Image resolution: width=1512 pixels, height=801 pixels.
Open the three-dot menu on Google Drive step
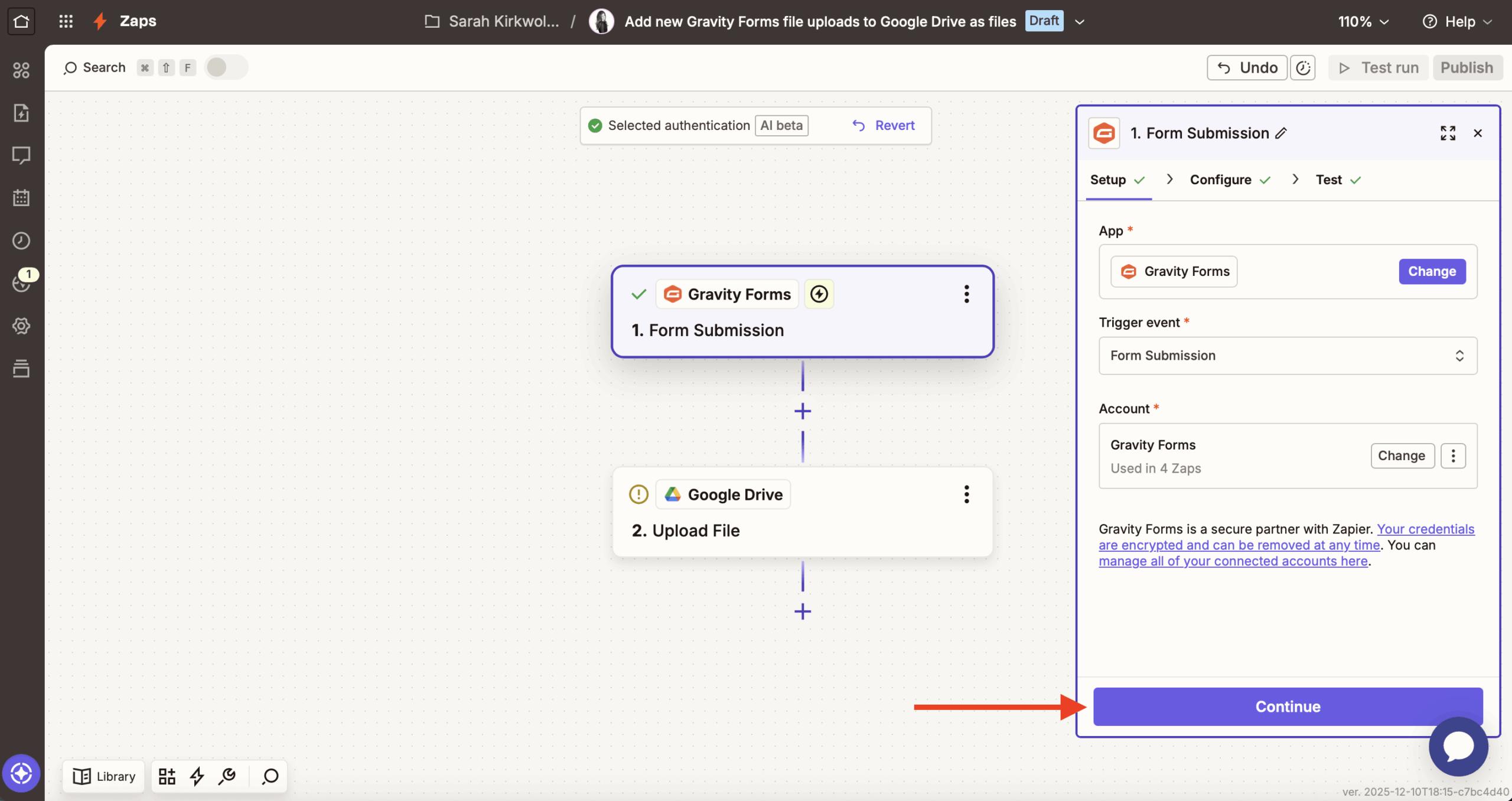tap(966, 494)
